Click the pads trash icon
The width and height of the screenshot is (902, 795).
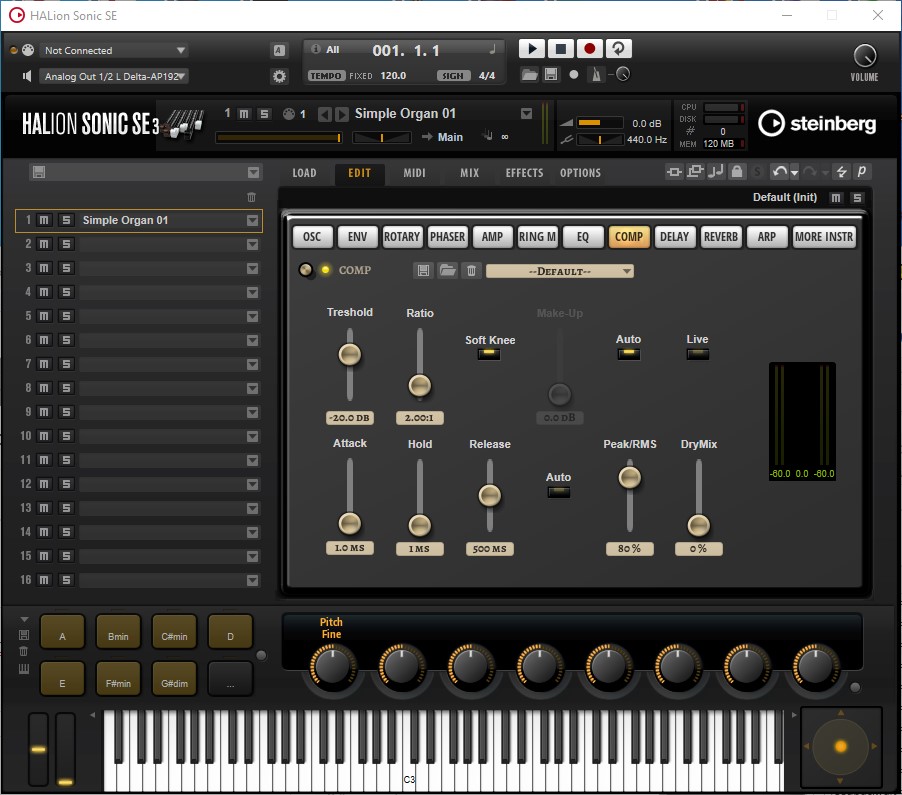[24, 651]
